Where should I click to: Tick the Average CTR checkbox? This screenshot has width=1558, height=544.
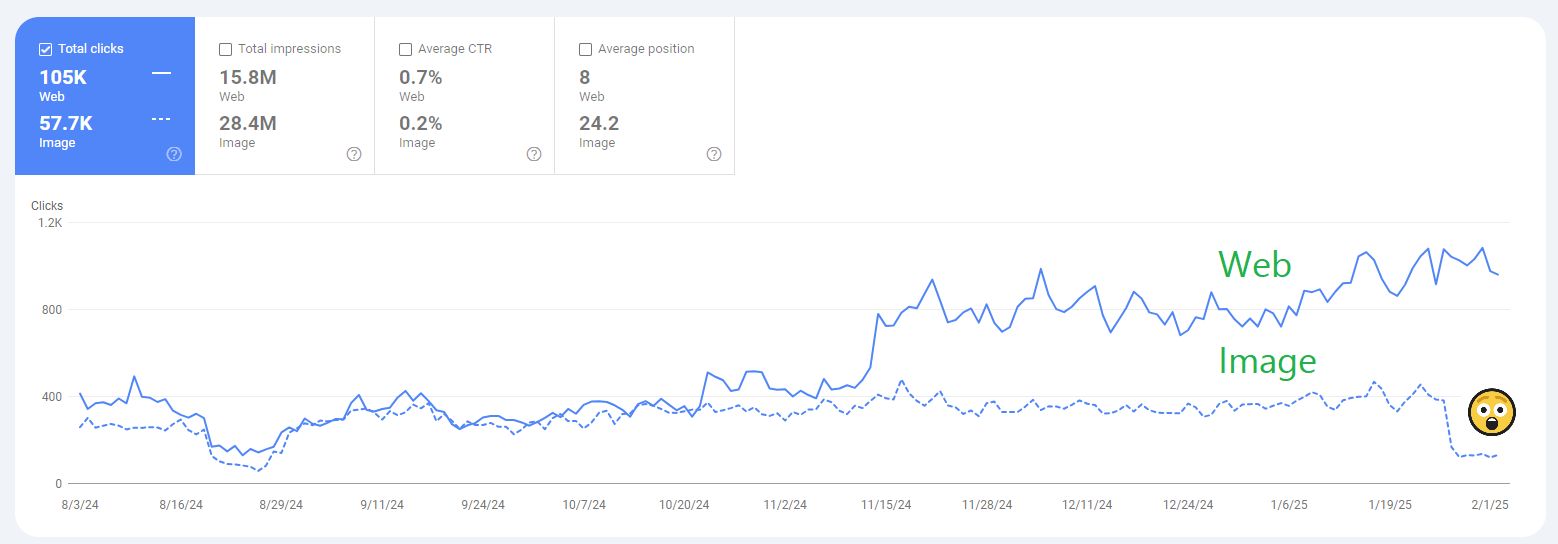405,49
